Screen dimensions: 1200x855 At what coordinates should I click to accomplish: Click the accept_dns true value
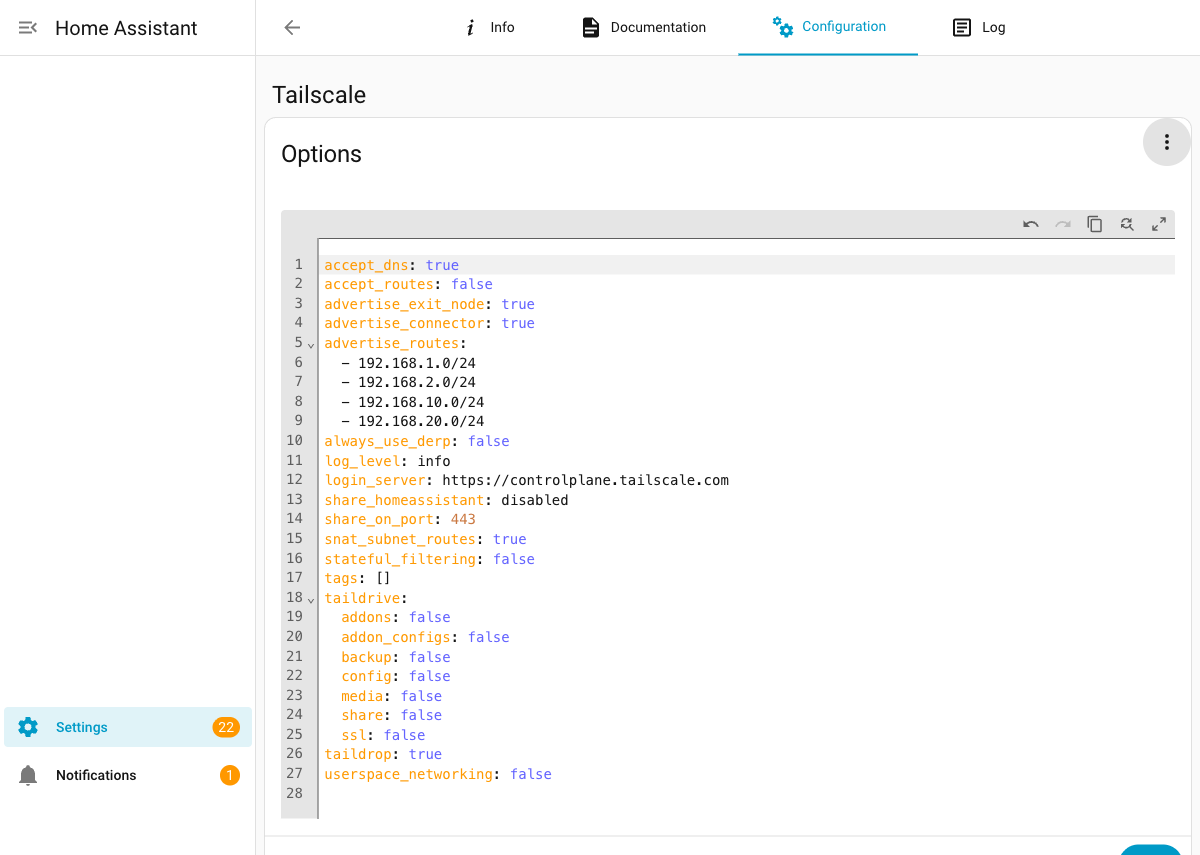coord(442,265)
